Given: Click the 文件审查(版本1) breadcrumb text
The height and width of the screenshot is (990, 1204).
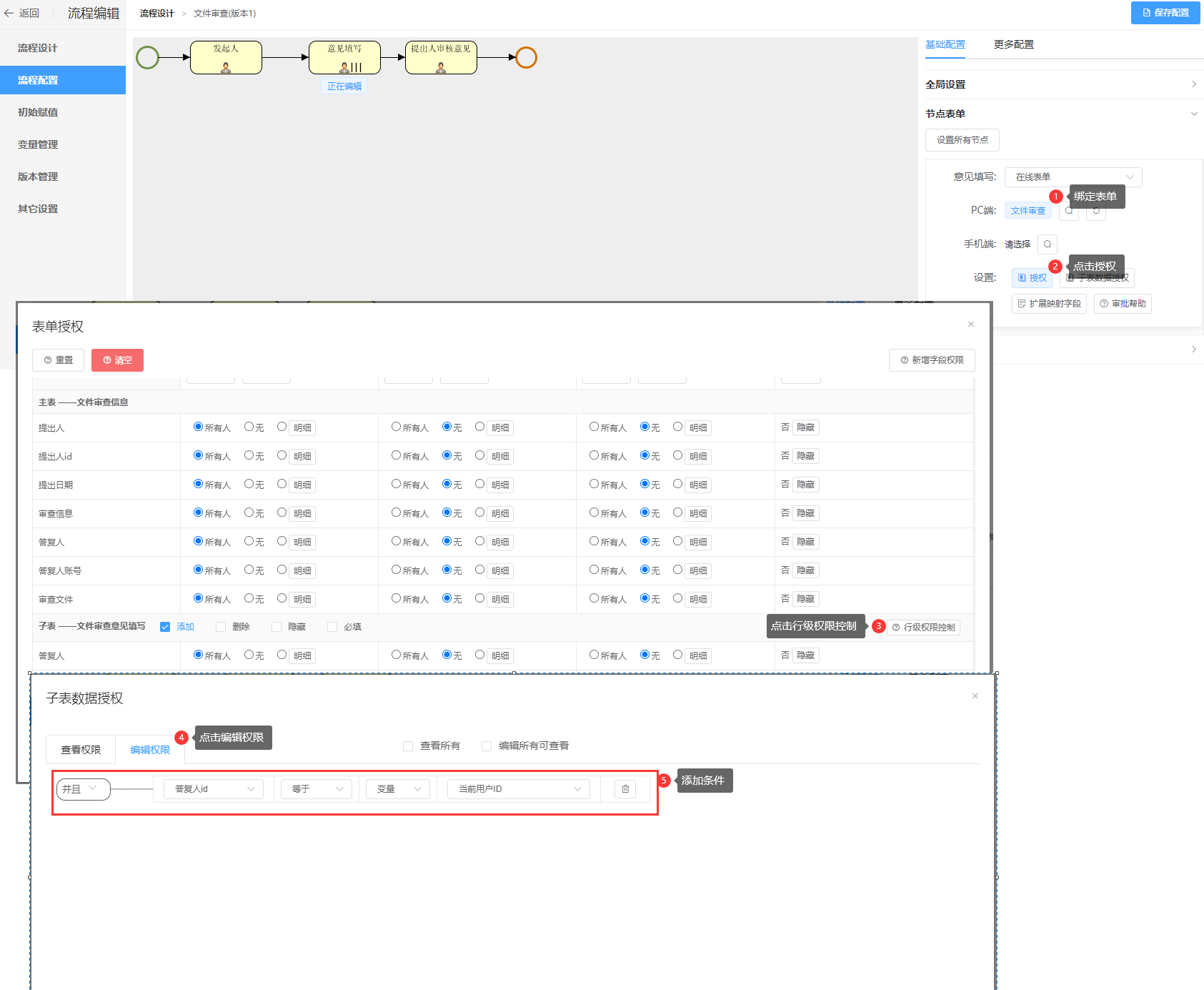Looking at the screenshot, I should coord(225,14).
